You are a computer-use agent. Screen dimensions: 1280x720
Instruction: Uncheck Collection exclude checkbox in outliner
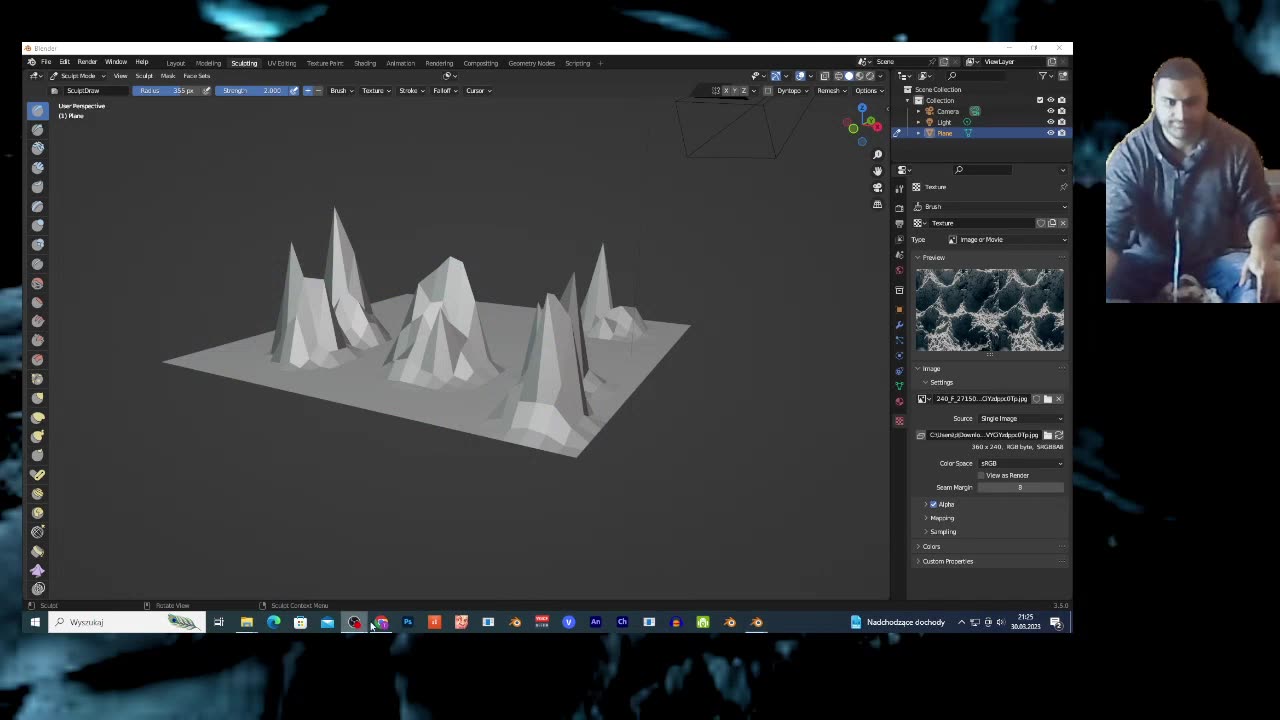click(x=1039, y=100)
